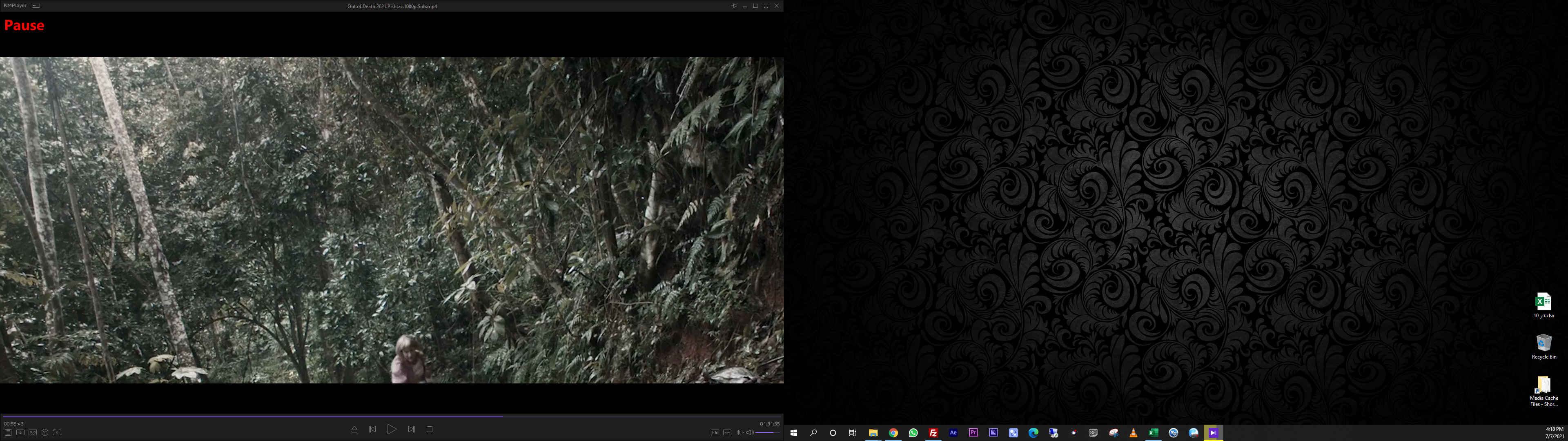Viewport: 1568px width, 441px height.
Task: Open the playlist panel icon
Action: coord(8,432)
